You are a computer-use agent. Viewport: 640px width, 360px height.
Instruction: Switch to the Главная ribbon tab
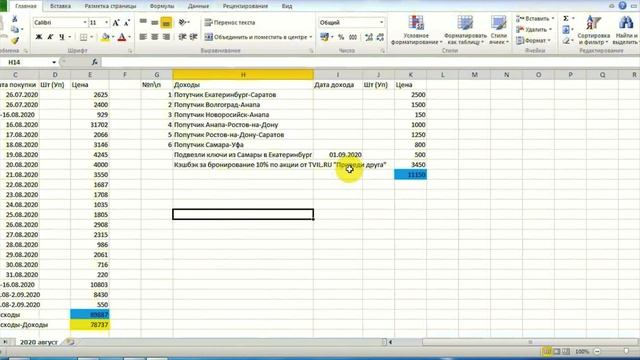point(26,6)
